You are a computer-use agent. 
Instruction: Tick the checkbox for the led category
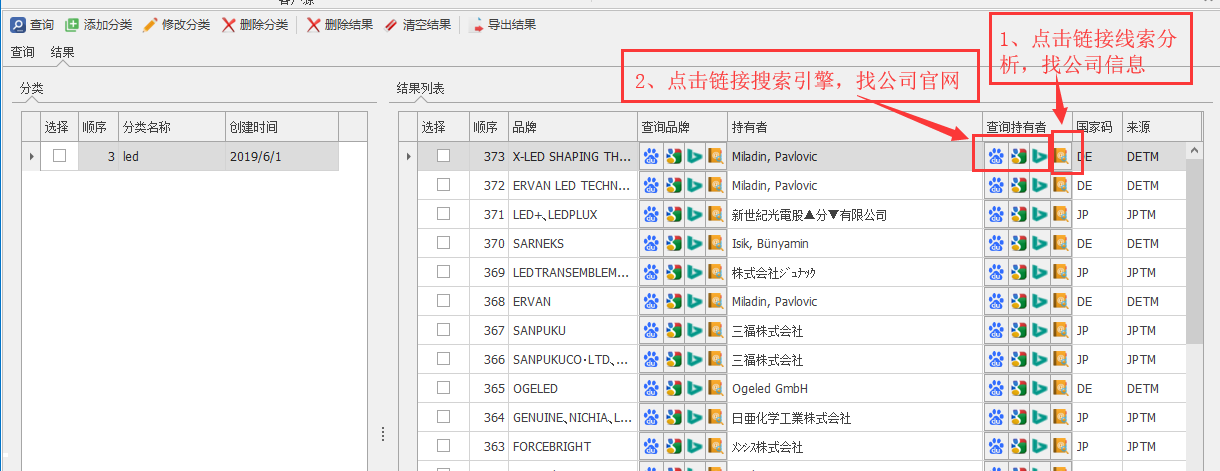click(60, 156)
